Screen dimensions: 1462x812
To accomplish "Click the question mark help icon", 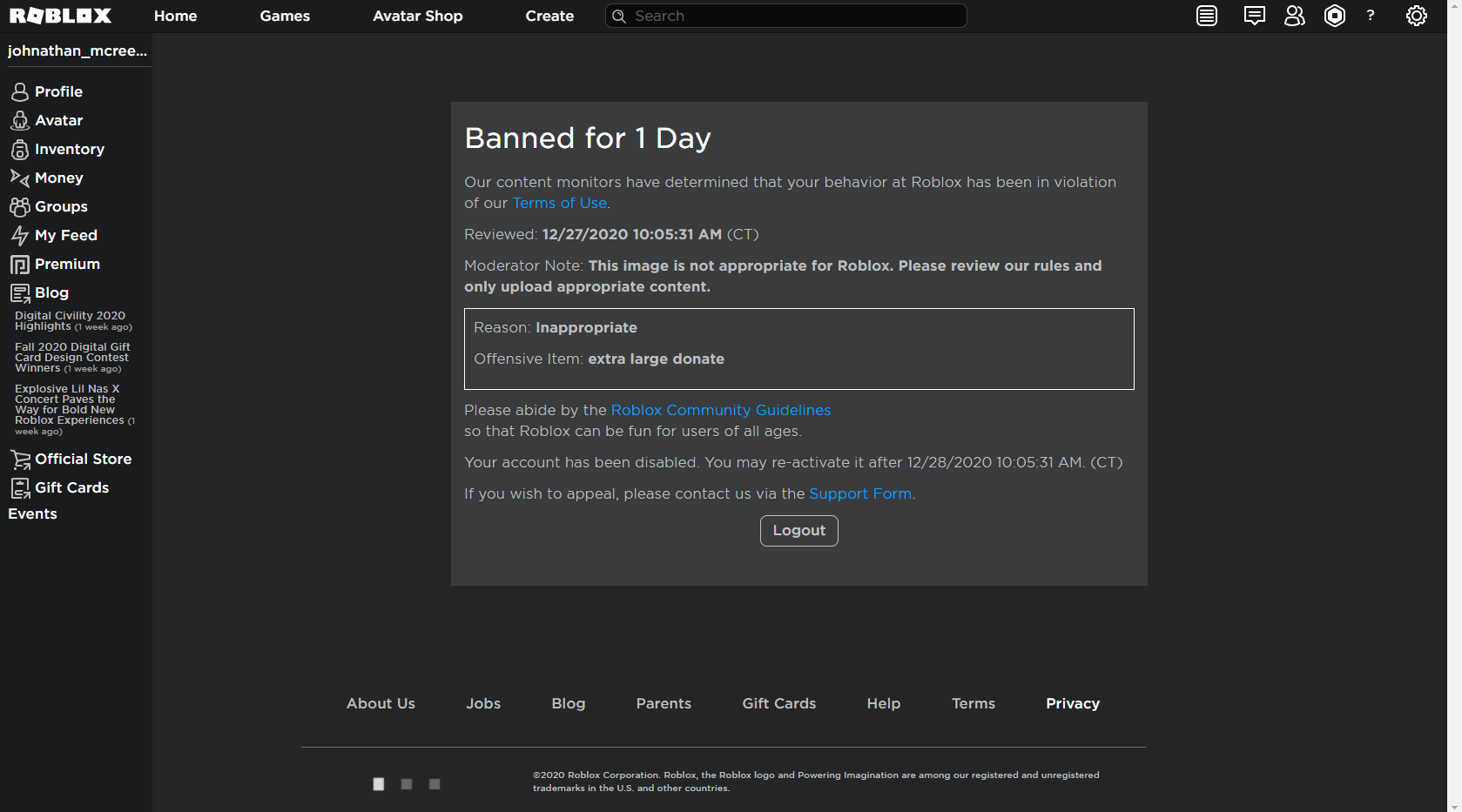I will [x=1371, y=16].
